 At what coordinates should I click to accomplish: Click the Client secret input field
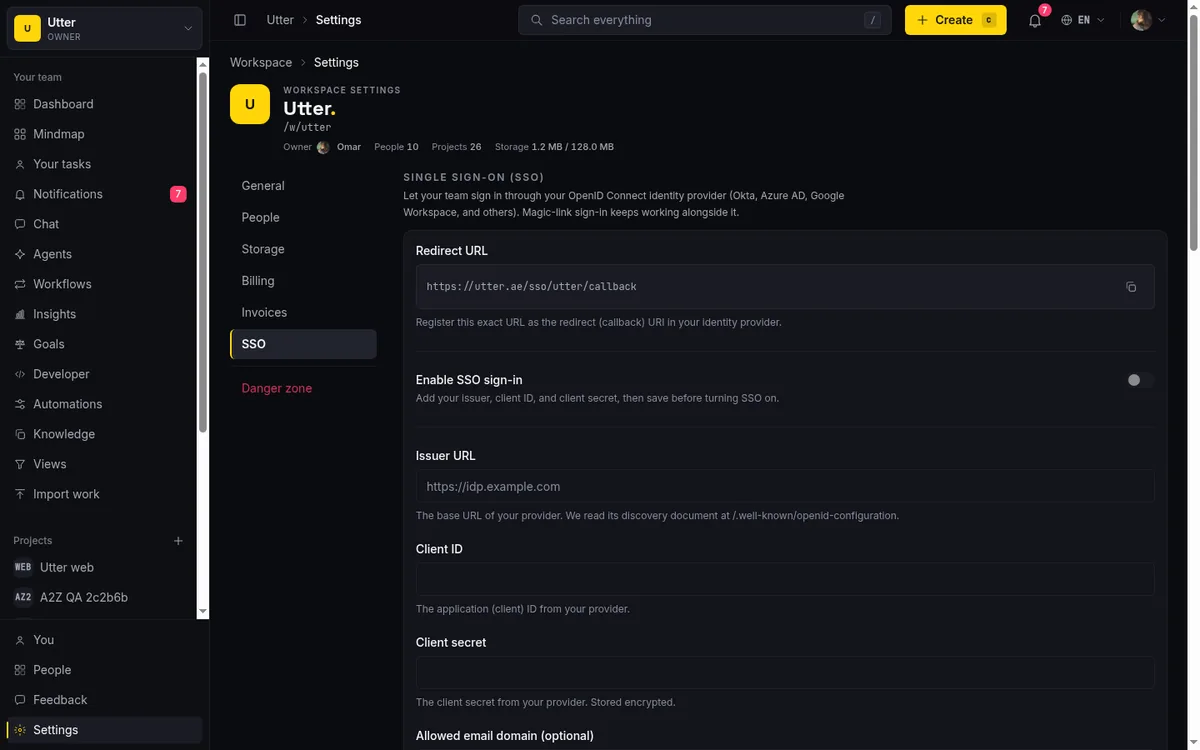(785, 673)
